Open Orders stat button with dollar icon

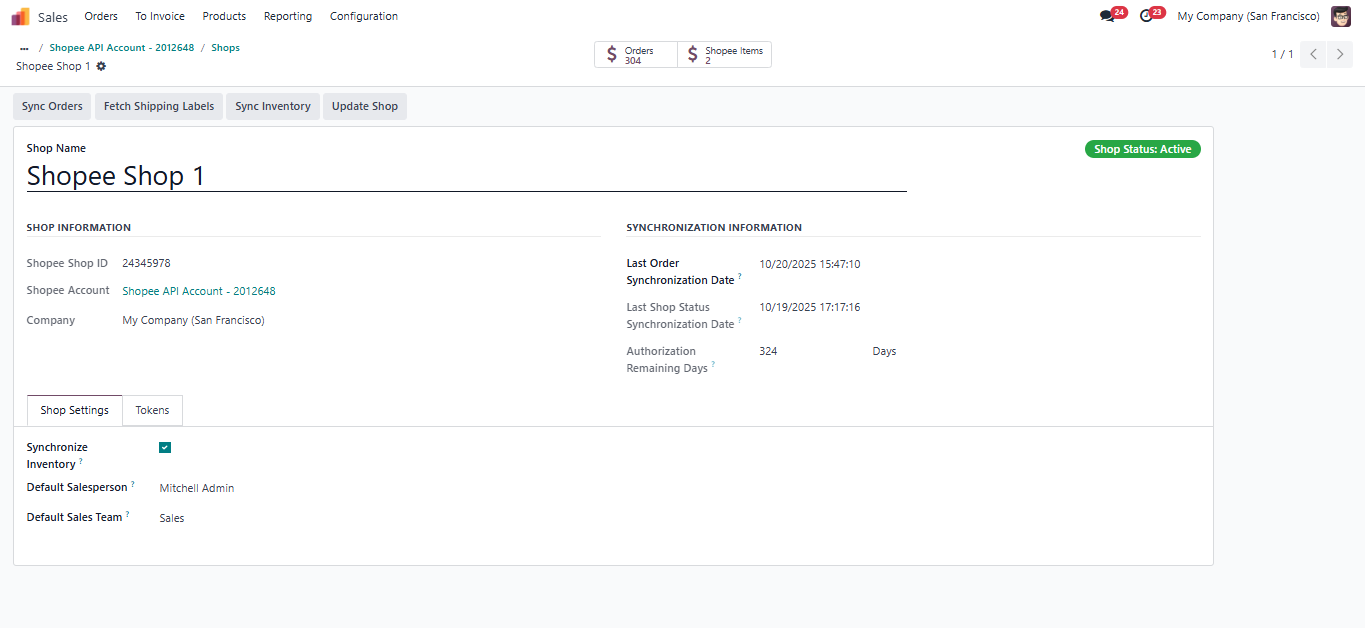click(636, 55)
